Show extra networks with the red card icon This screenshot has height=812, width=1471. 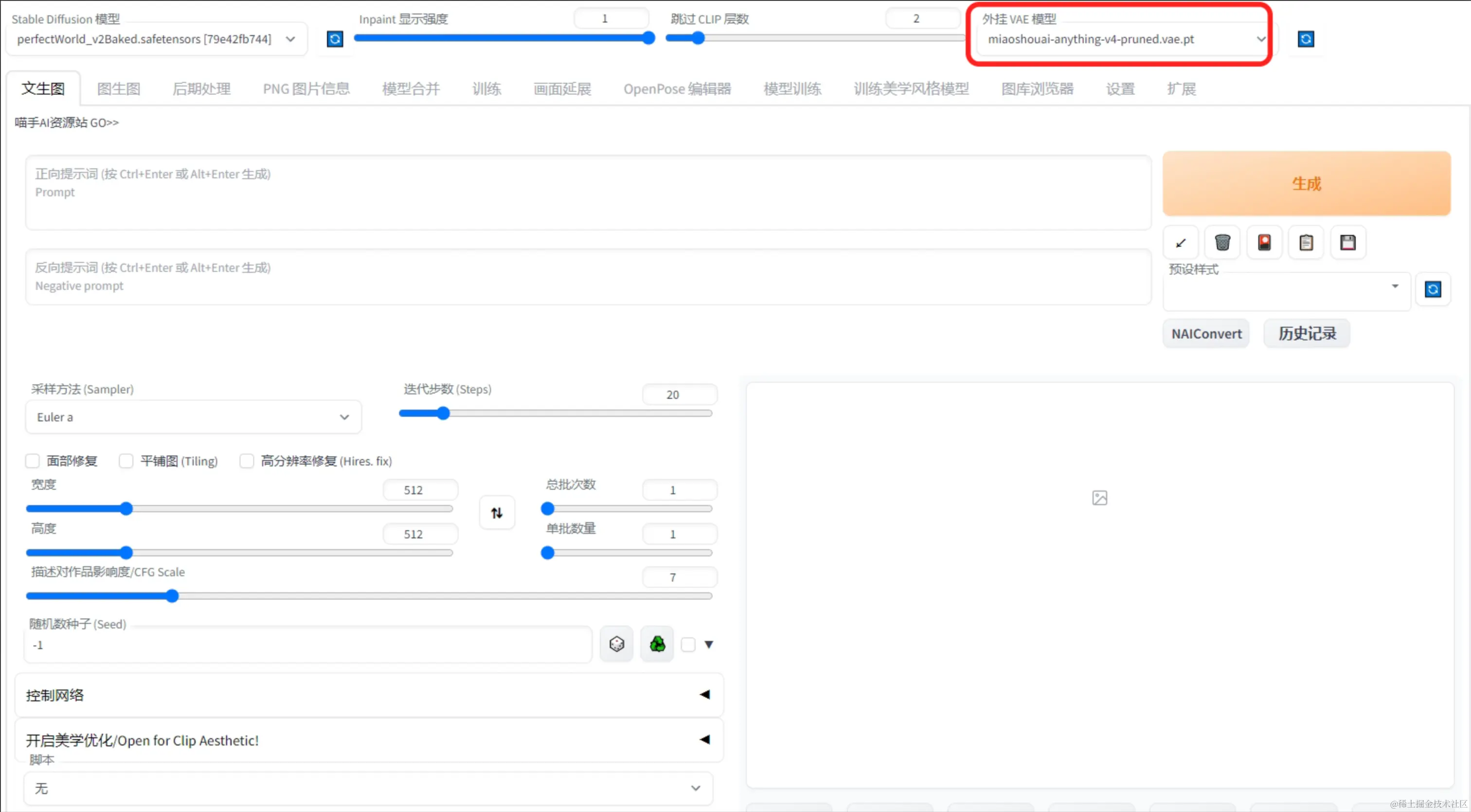coord(1264,243)
